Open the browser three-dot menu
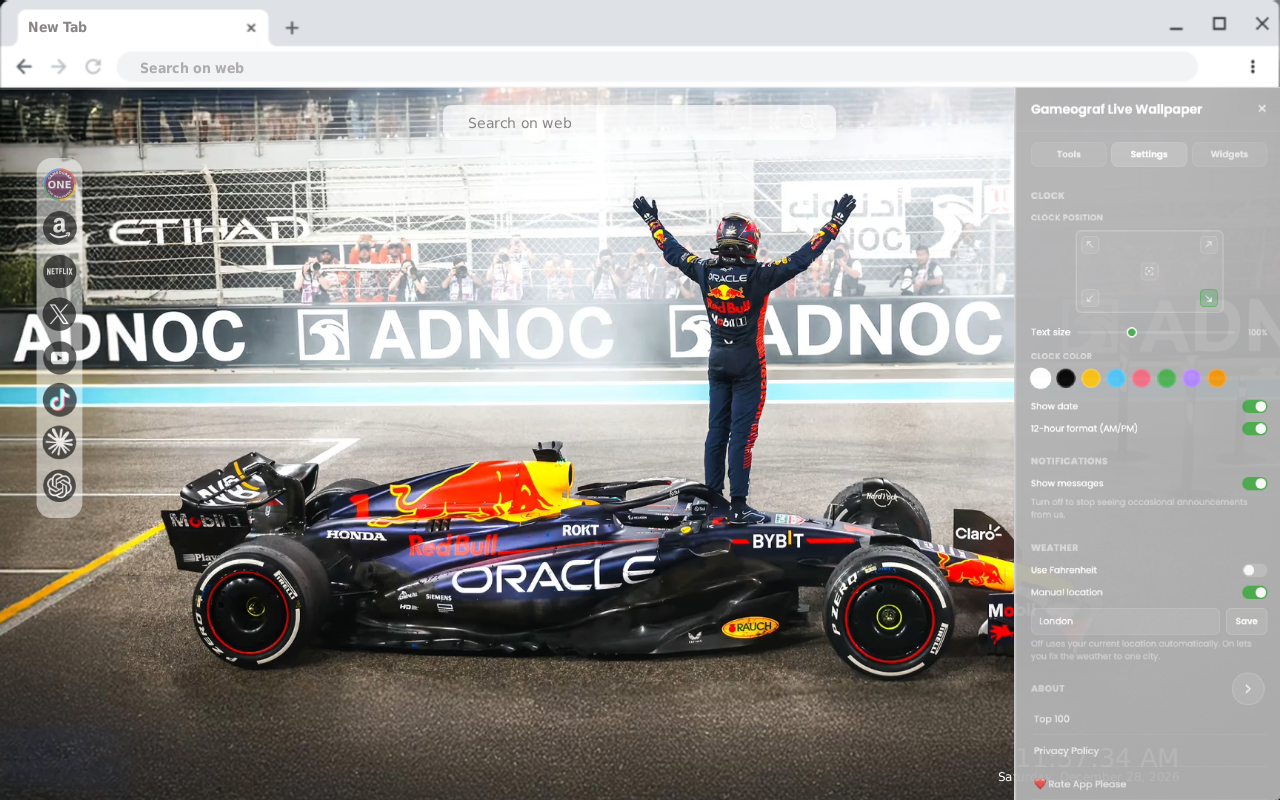 tap(1253, 67)
